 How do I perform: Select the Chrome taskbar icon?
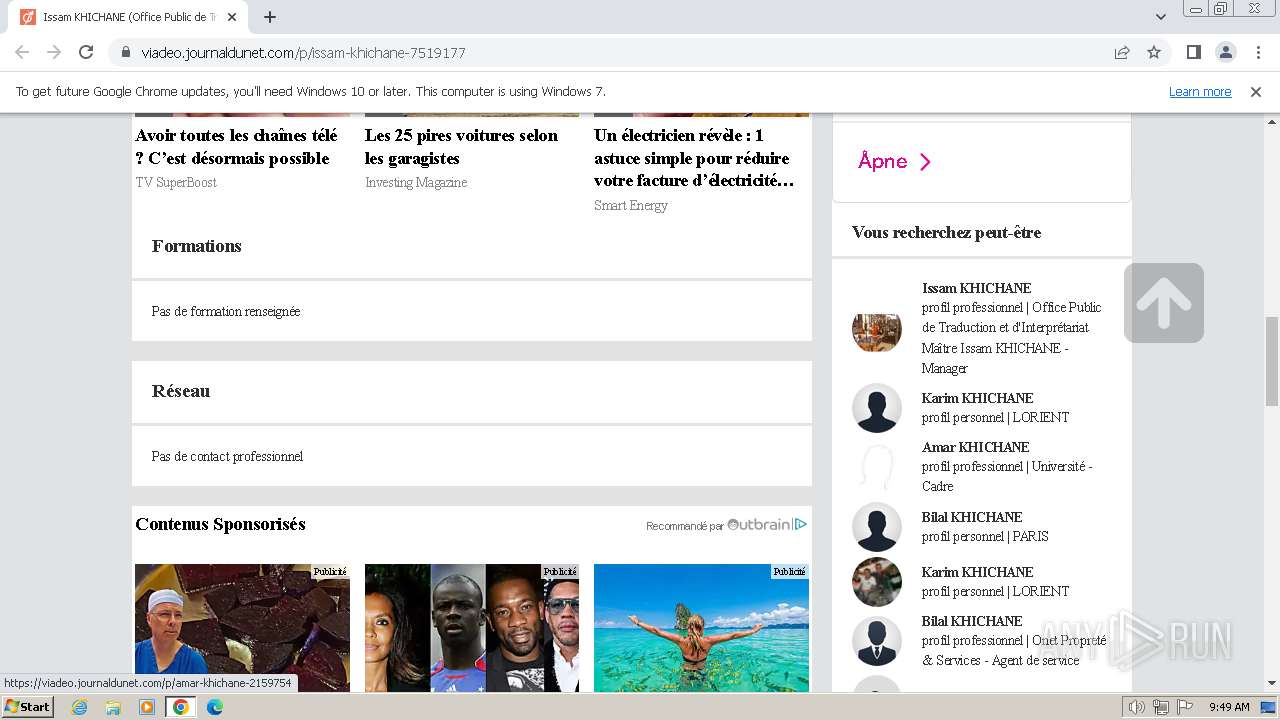click(181, 707)
